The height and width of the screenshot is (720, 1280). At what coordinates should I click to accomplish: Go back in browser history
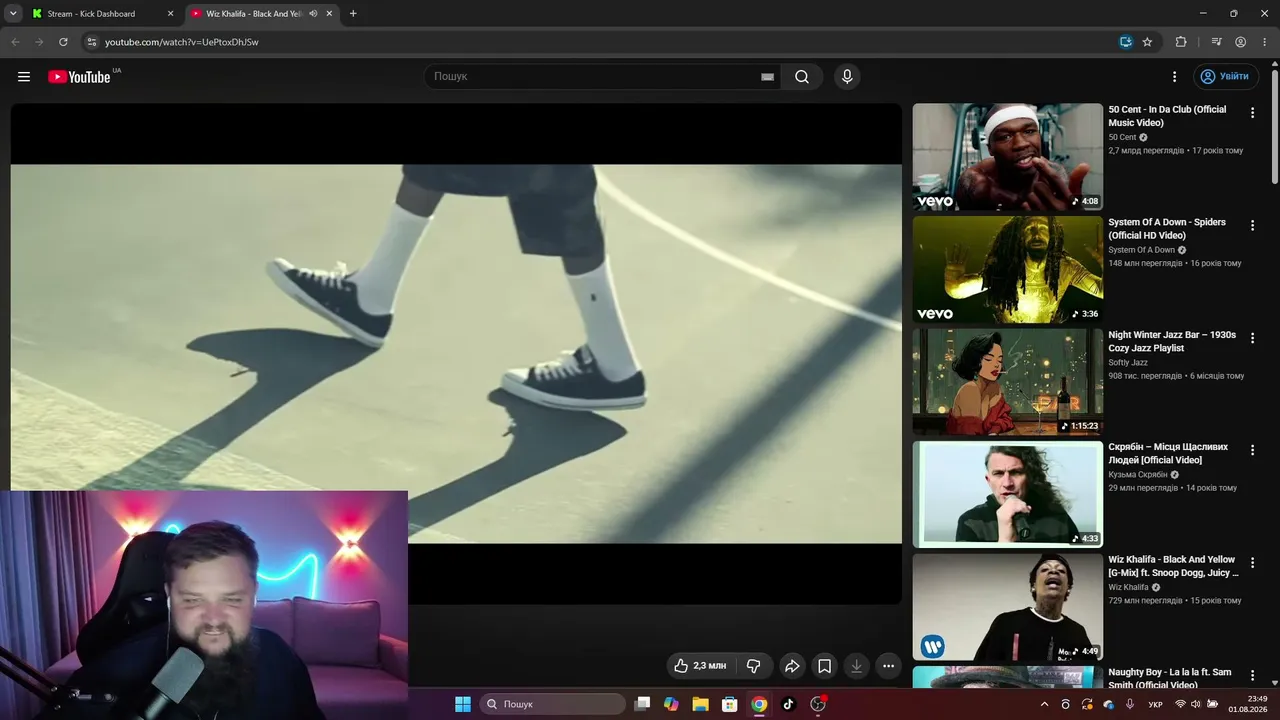[x=15, y=42]
